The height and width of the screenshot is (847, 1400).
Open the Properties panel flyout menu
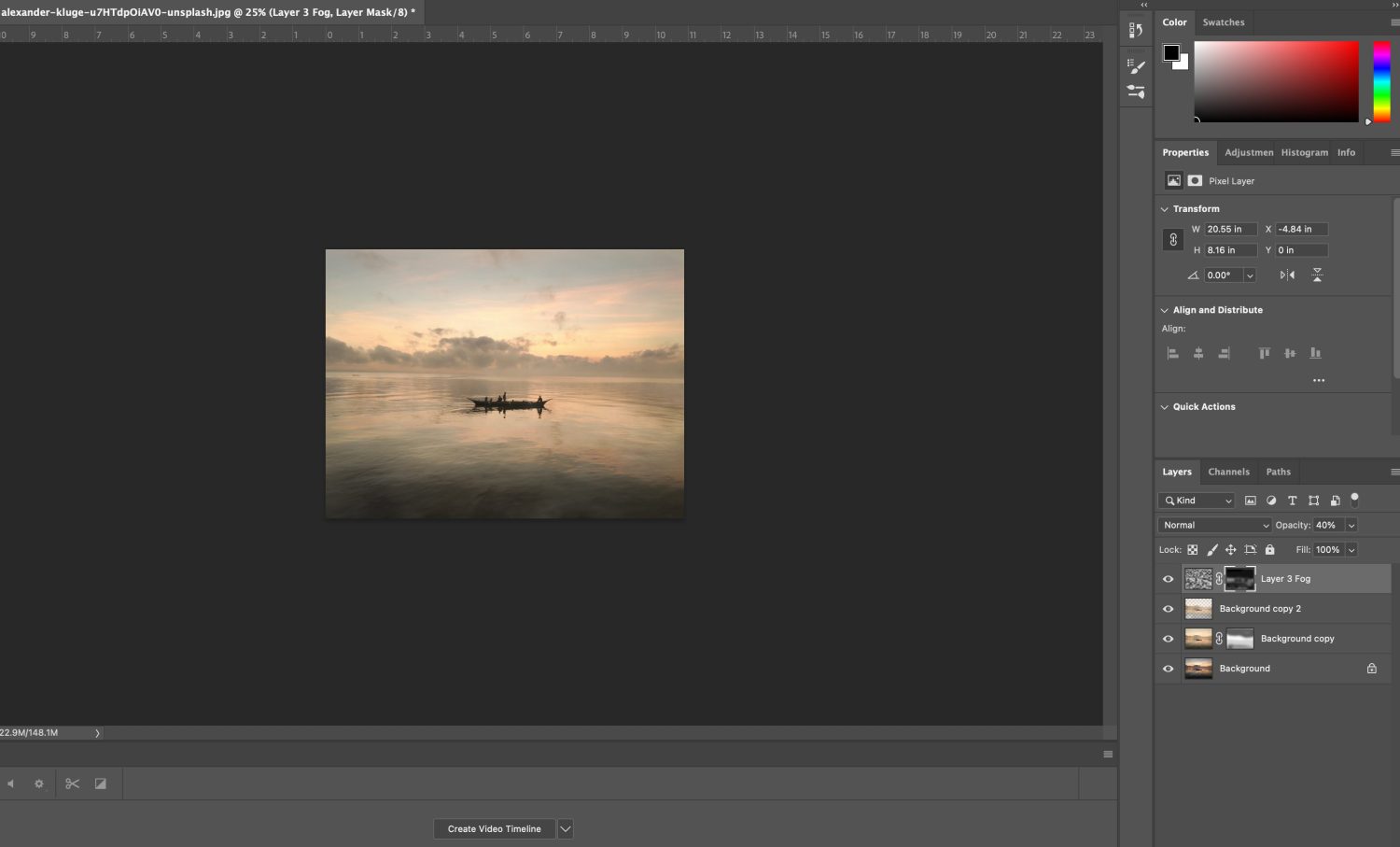click(x=1394, y=152)
